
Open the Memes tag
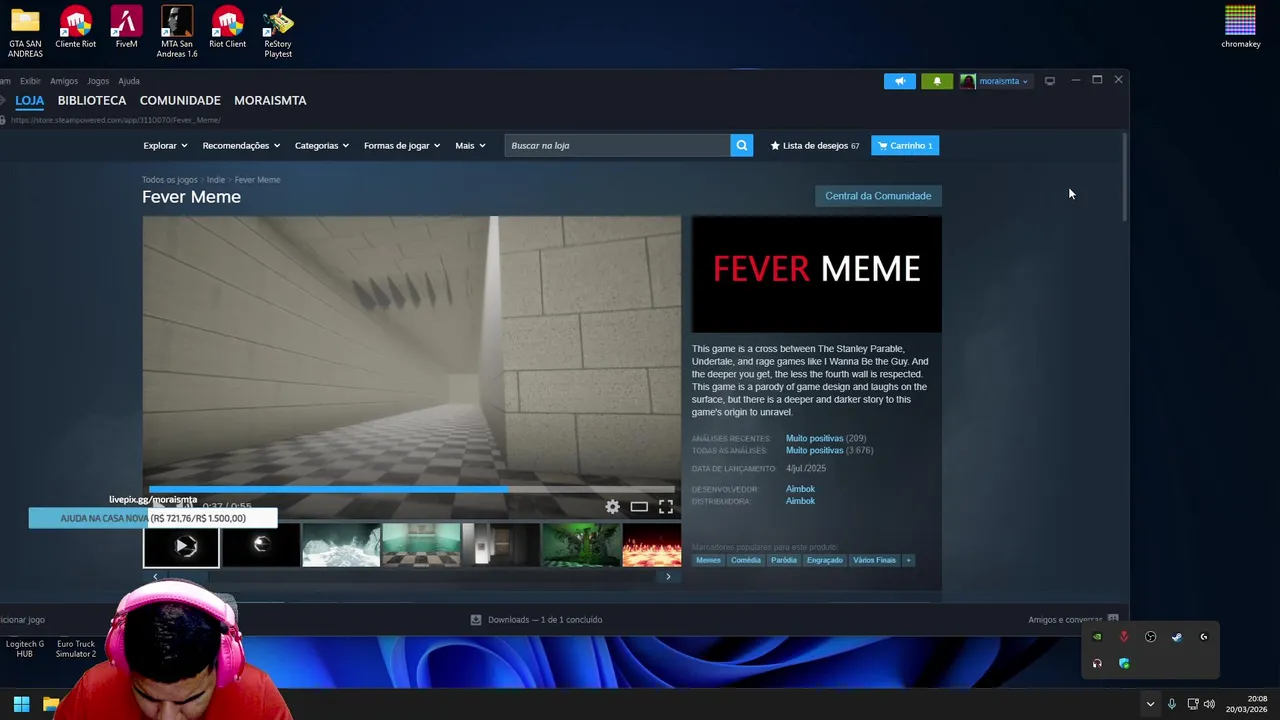pos(708,560)
